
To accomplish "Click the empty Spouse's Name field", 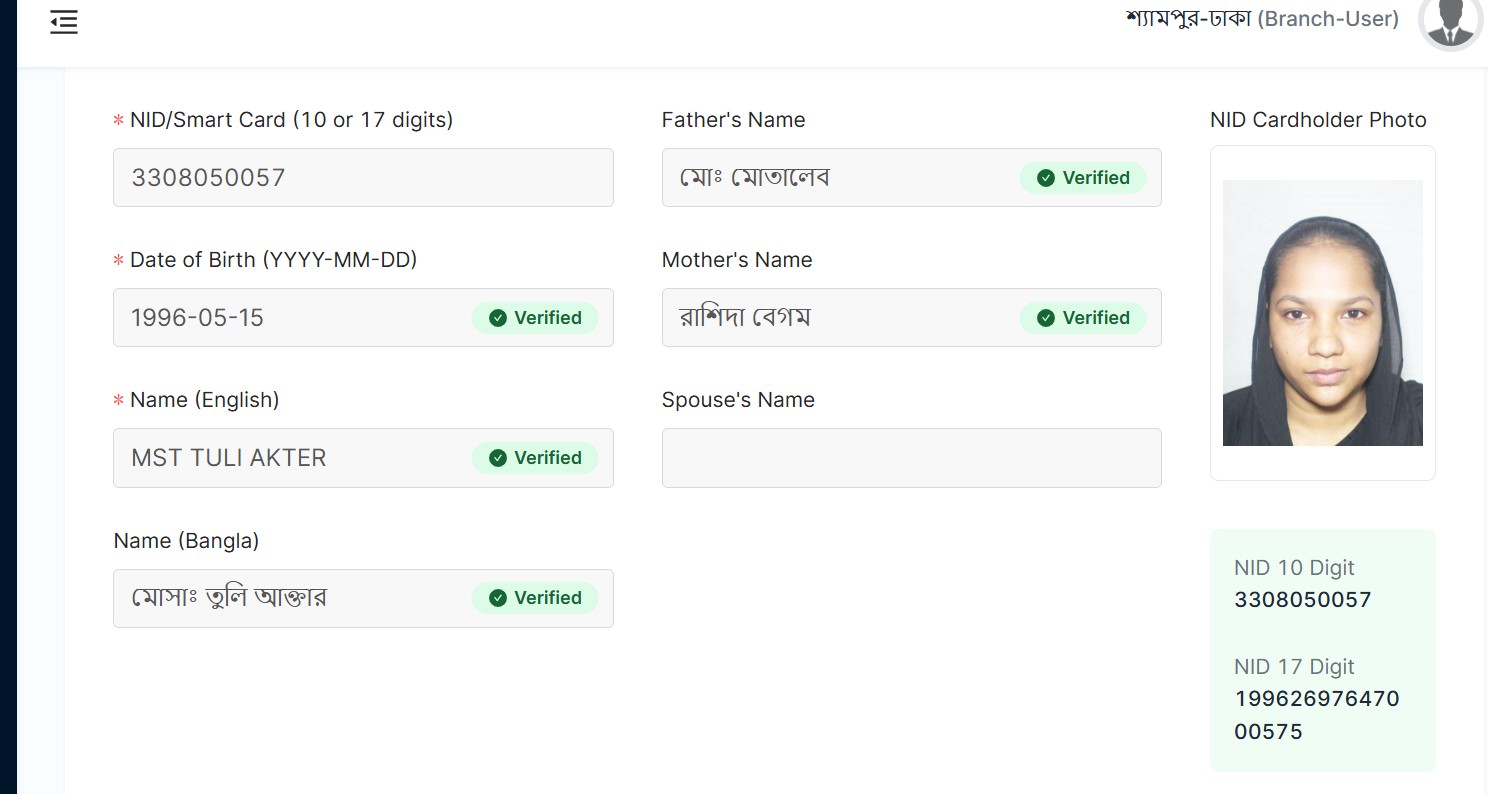I will point(911,458).
